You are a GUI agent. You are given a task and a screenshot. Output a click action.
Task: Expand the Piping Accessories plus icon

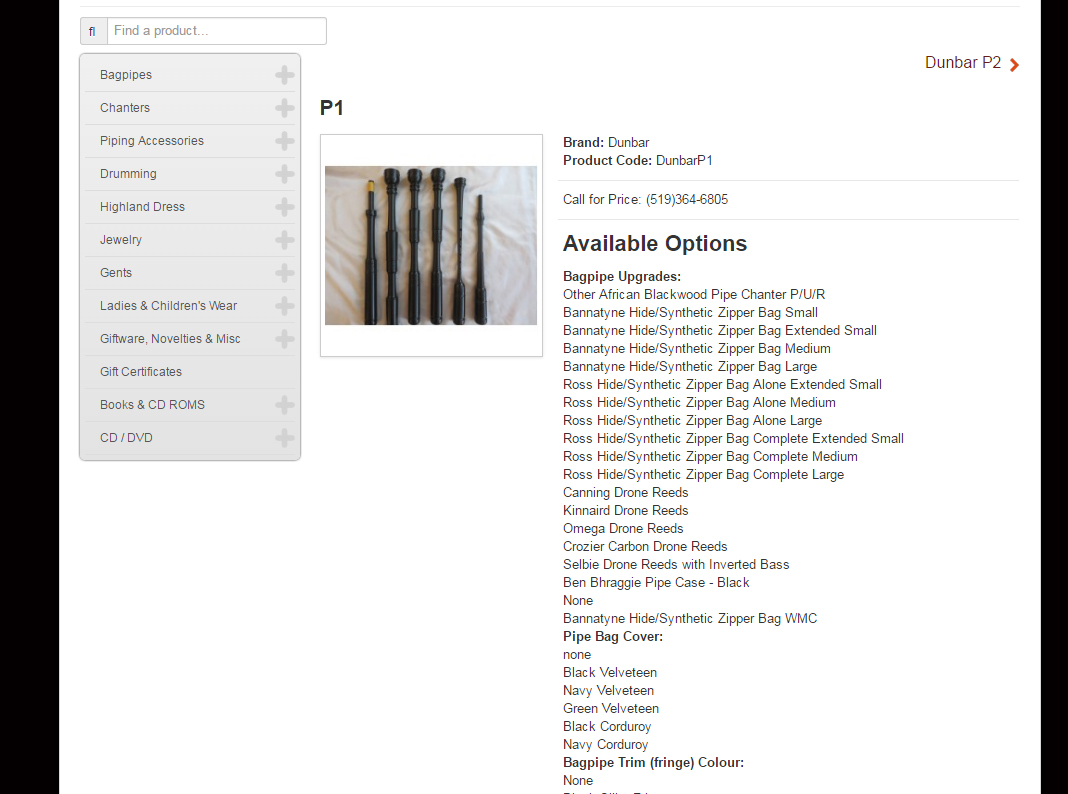point(285,141)
